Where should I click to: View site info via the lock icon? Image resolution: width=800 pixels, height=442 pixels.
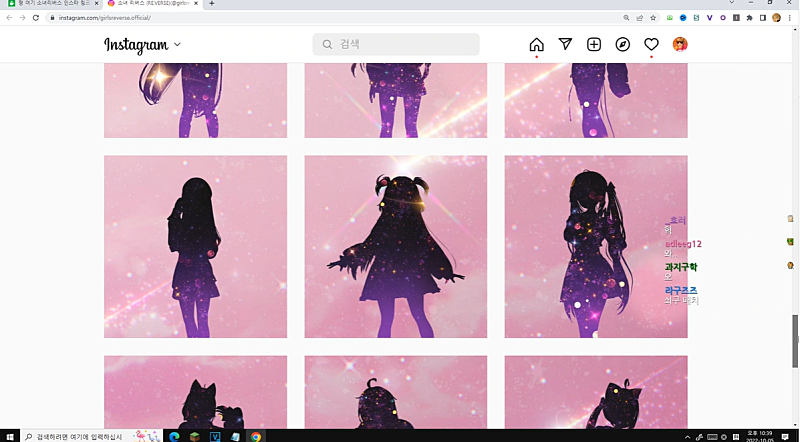coord(52,18)
